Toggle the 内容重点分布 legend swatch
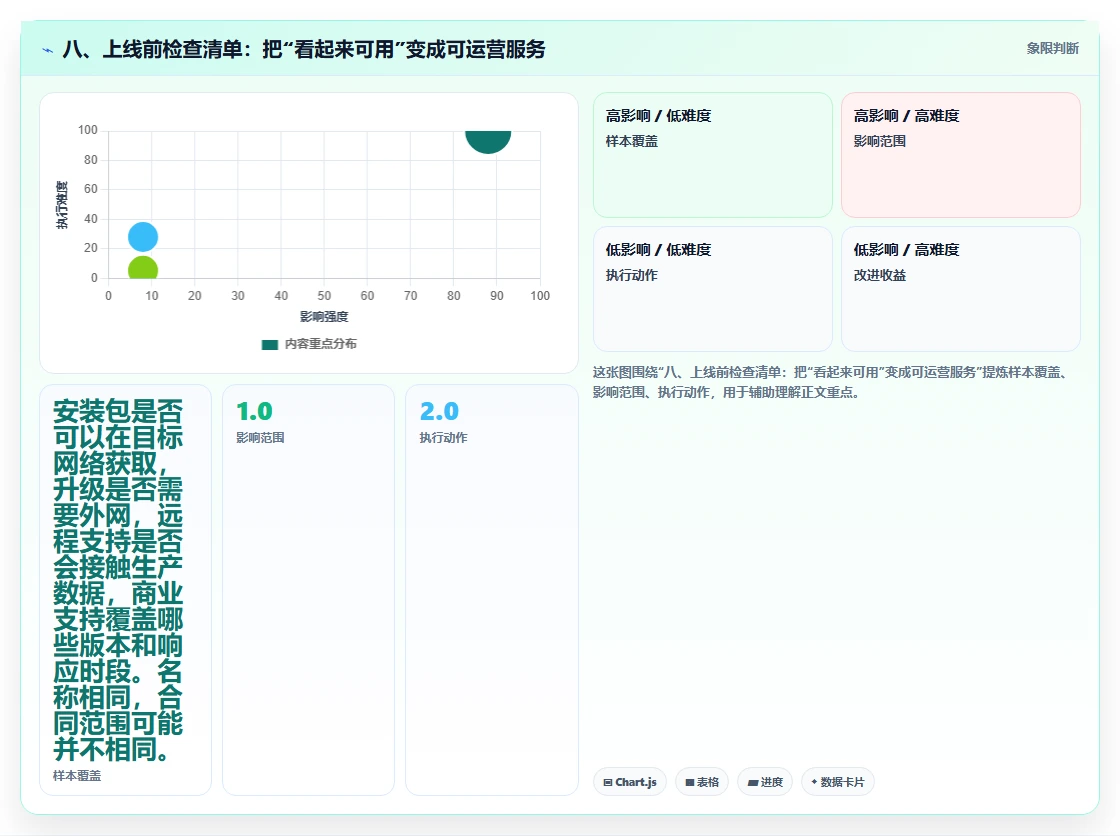1120x836 pixels. [269, 344]
